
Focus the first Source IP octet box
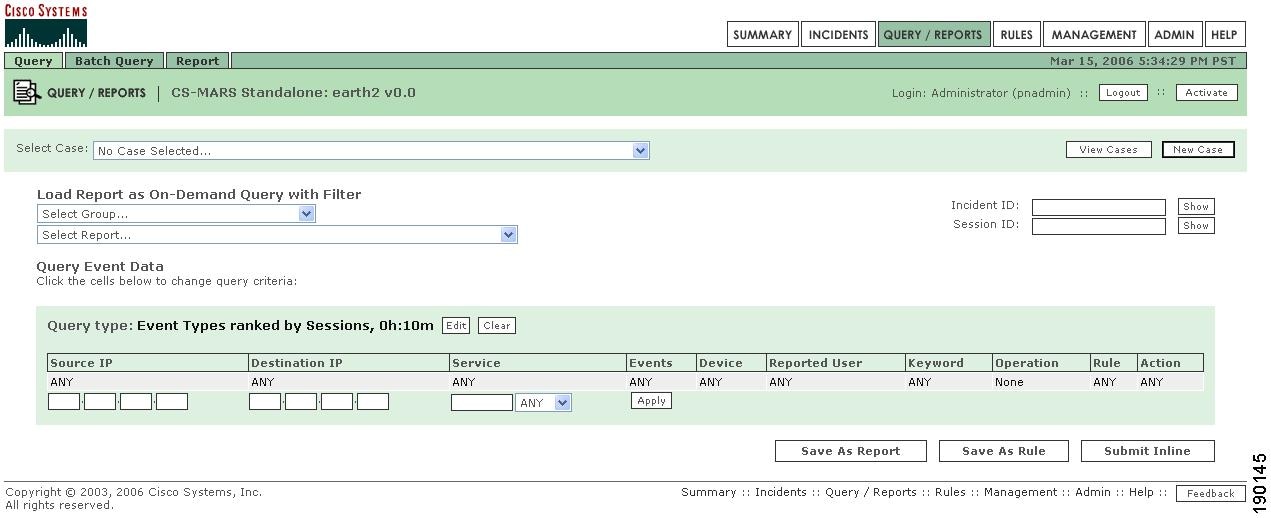click(x=64, y=402)
